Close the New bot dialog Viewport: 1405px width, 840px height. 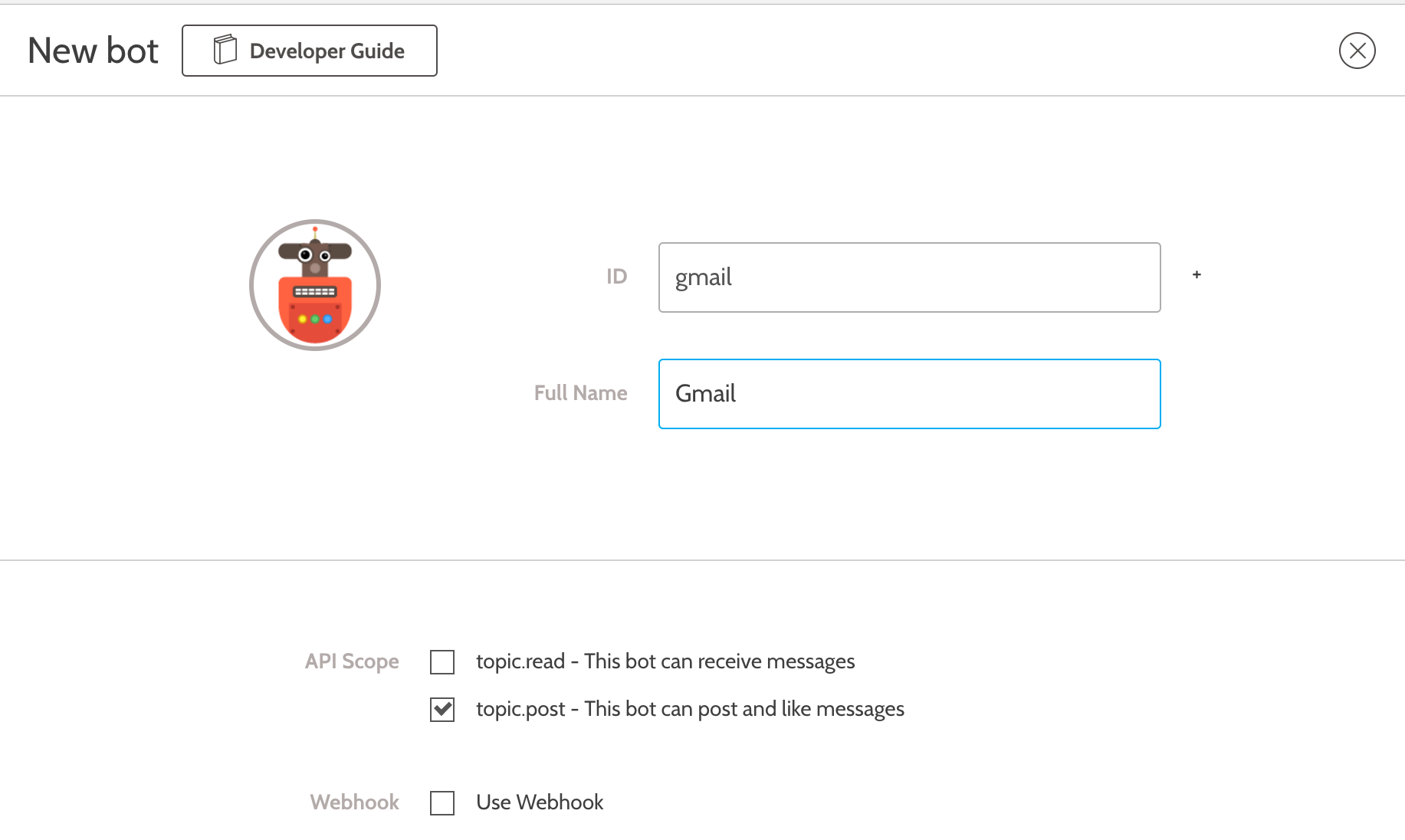[1357, 51]
